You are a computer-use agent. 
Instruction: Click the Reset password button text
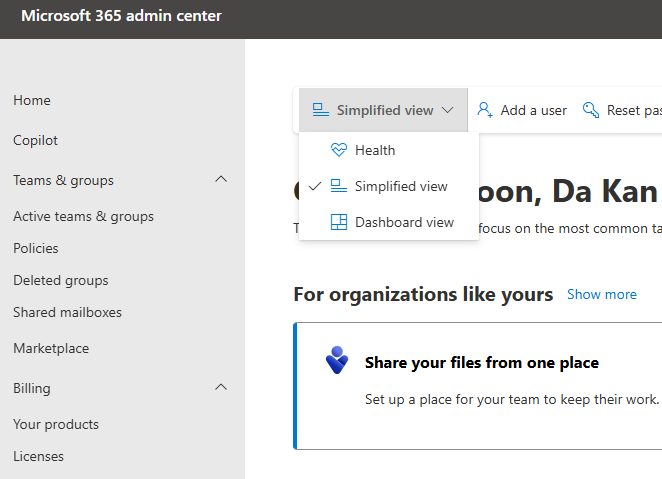click(x=634, y=111)
